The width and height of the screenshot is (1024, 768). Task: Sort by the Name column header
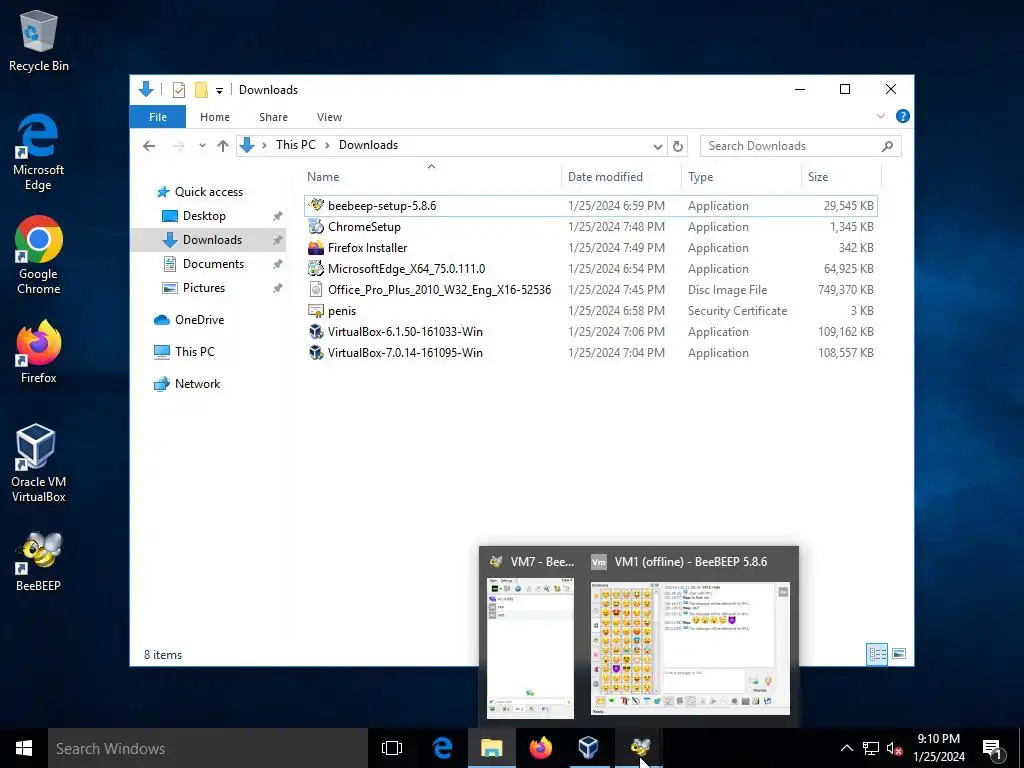click(x=432, y=176)
